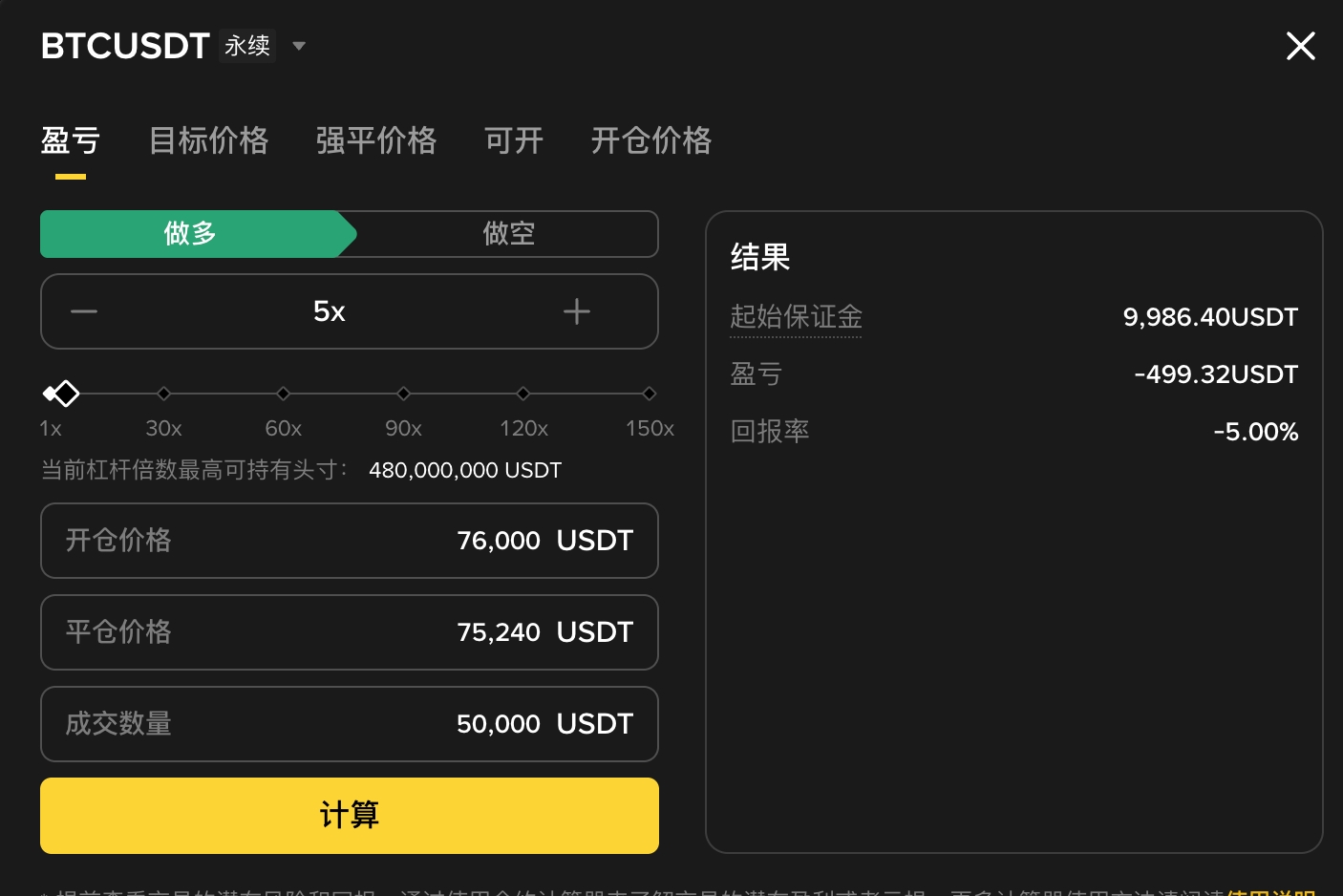Viewport: 1343px width, 896px height.
Task: Increase leverage with the plus icon
Action: [577, 311]
